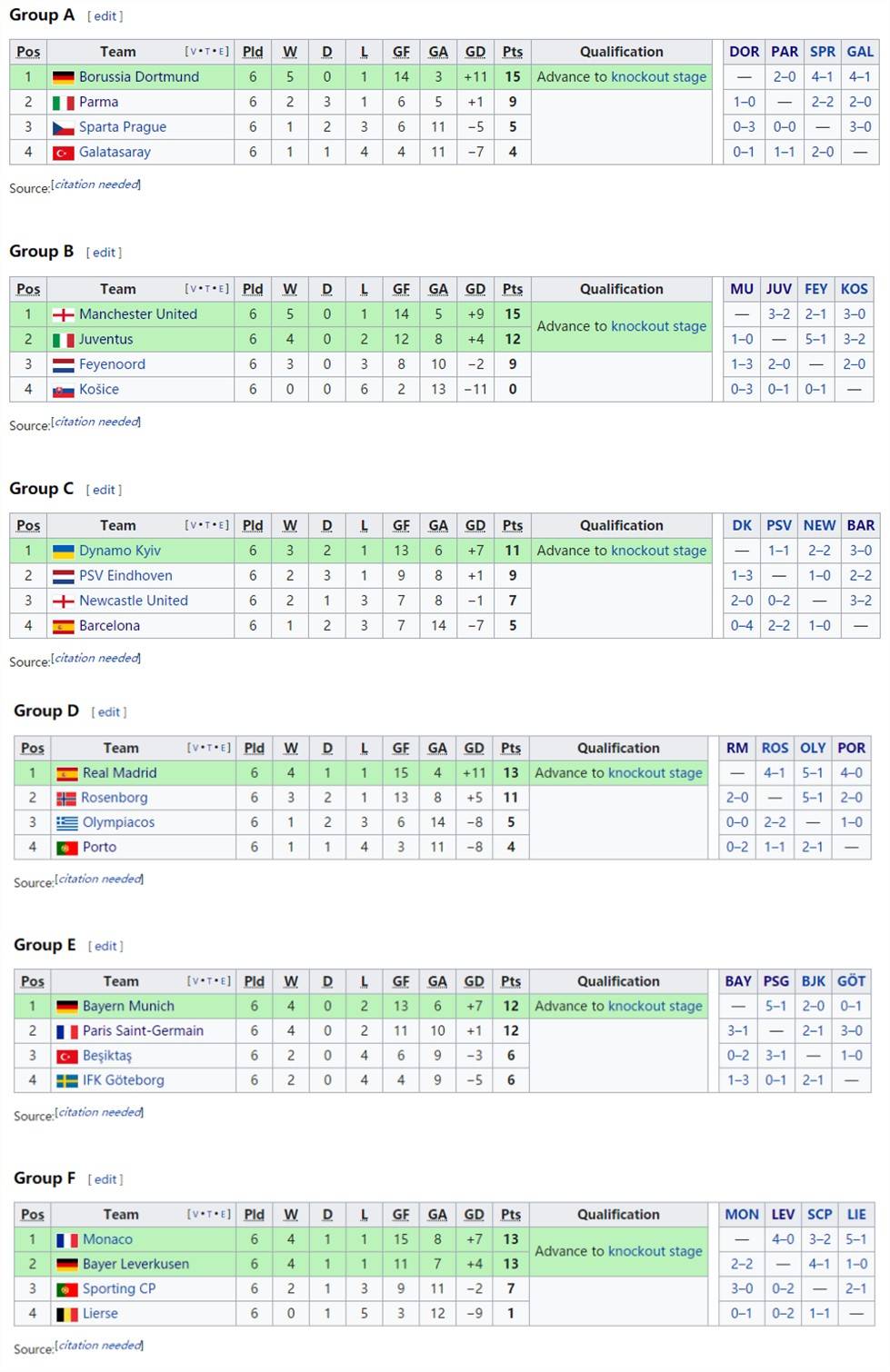This screenshot has width=890, height=1372.
Task: Click the Turkish flag next to Galatasaray
Action: click(x=63, y=154)
